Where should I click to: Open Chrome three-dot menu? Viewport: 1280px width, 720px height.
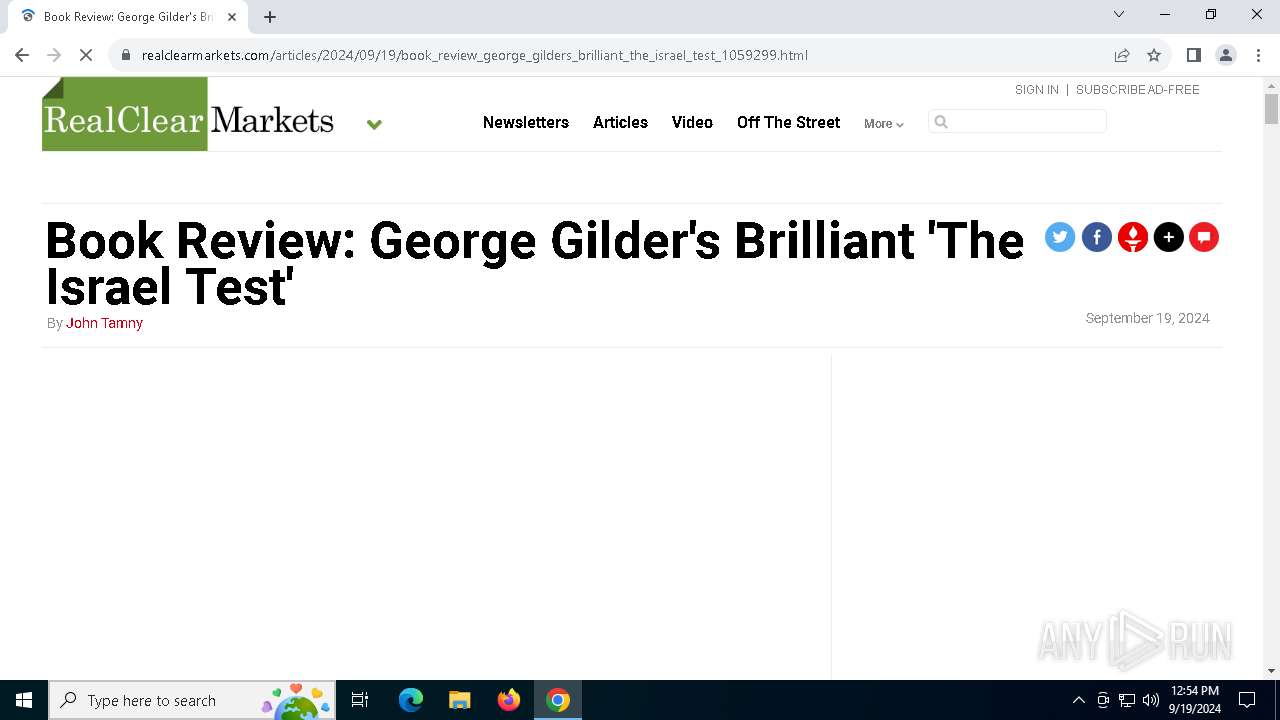click(x=1258, y=55)
